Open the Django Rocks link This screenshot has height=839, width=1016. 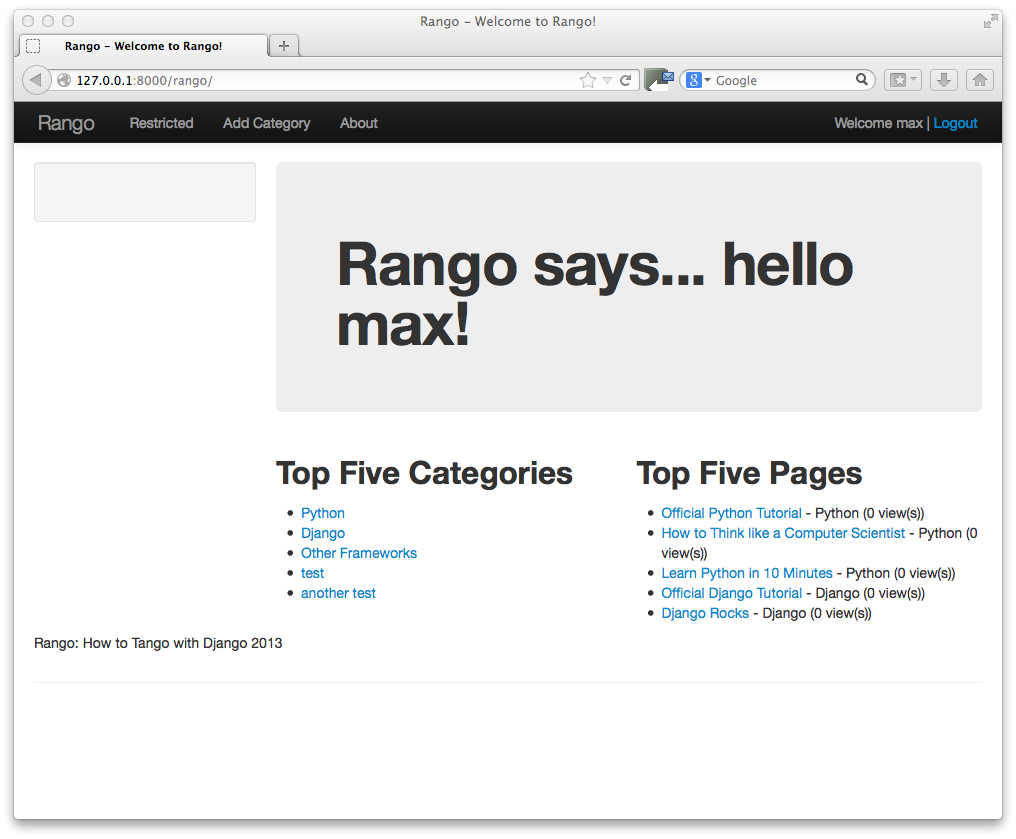point(705,614)
